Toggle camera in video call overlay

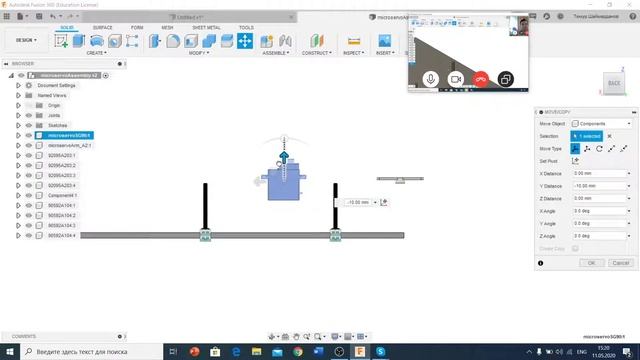tap(456, 79)
